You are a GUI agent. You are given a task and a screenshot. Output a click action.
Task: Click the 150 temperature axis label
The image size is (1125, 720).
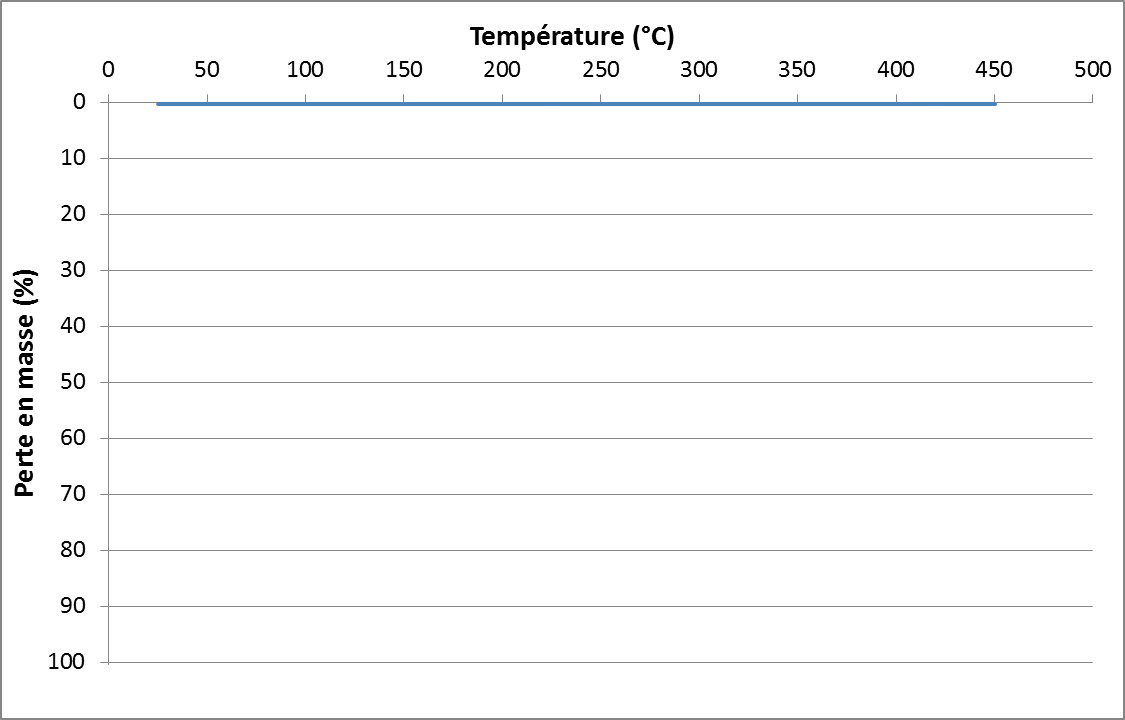[403, 70]
